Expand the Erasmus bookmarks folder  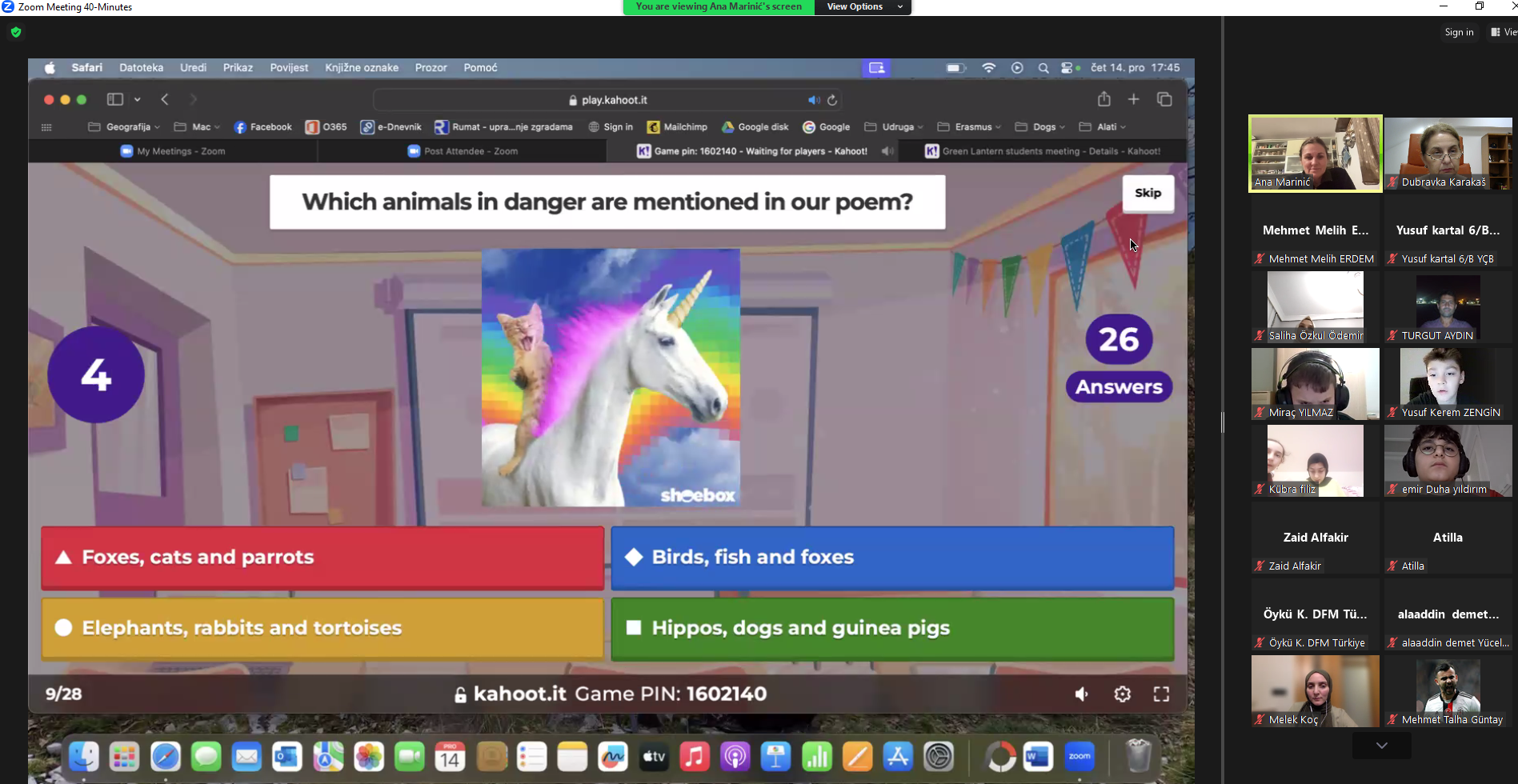click(x=969, y=127)
